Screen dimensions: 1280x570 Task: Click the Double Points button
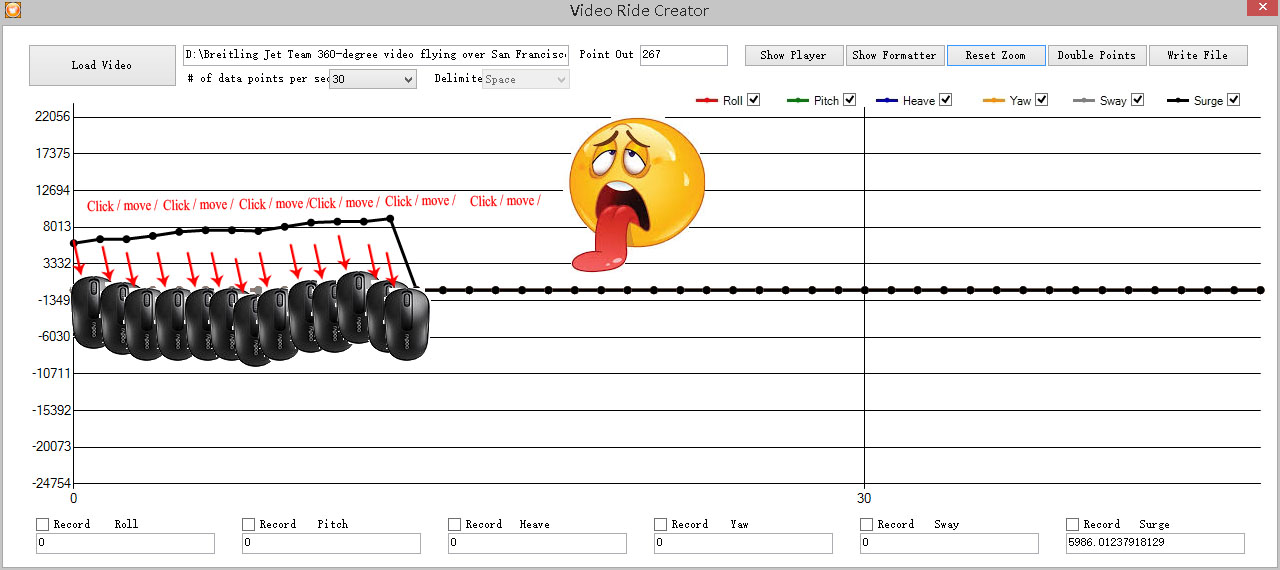[1097, 55]
